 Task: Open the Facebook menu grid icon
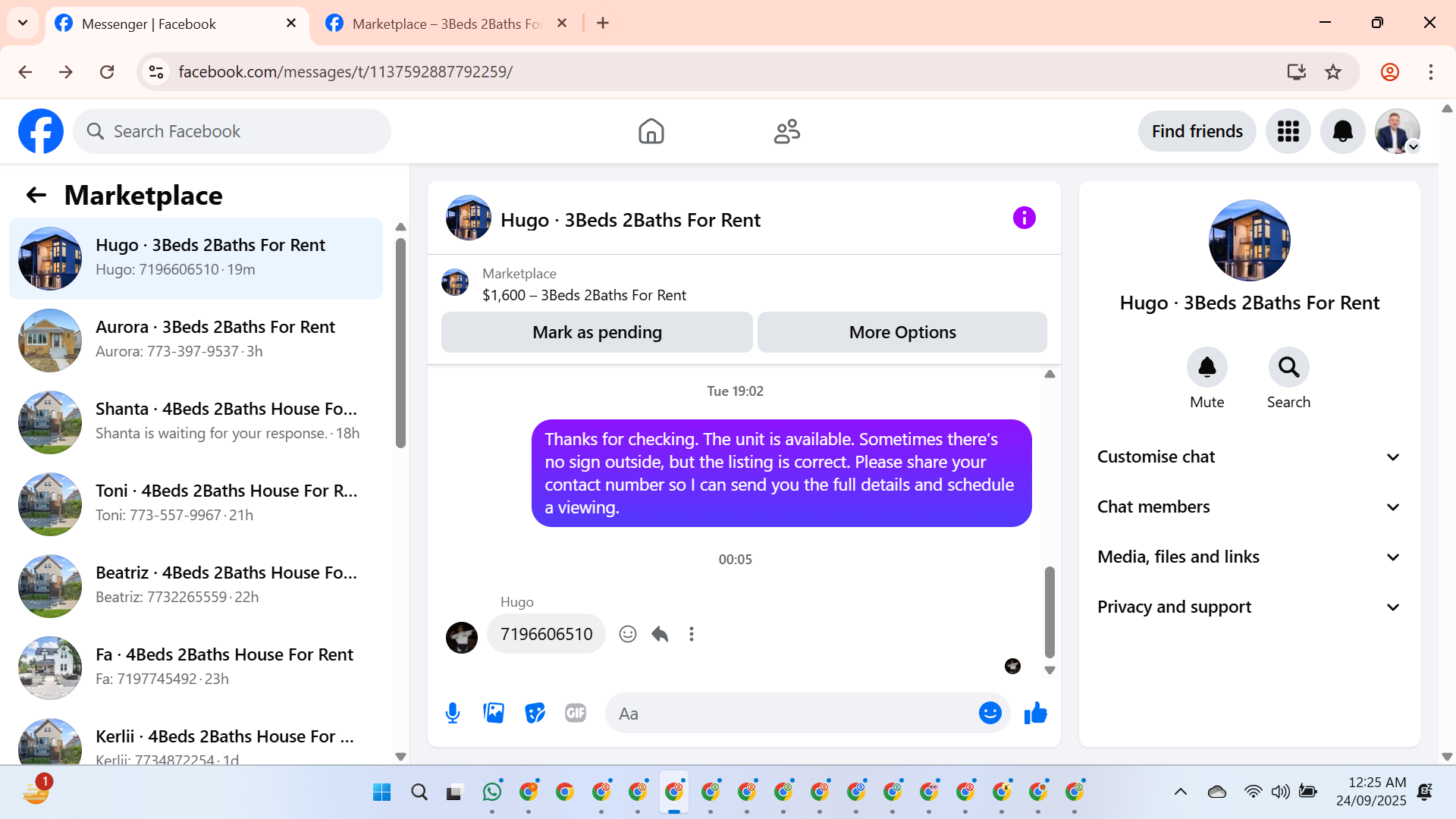[x=1288, y=131]
